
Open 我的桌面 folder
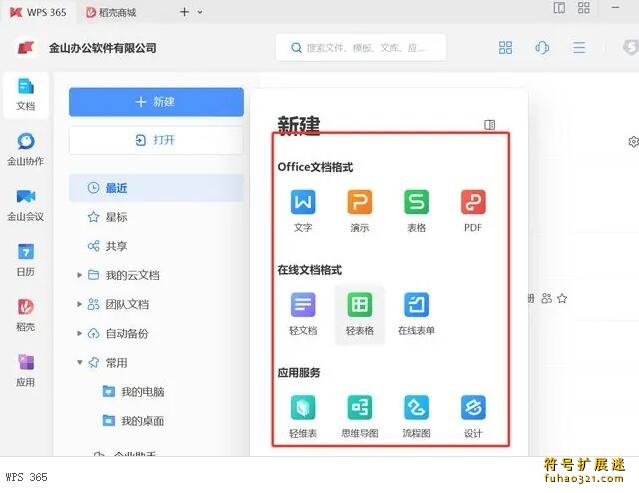(134, 421)
